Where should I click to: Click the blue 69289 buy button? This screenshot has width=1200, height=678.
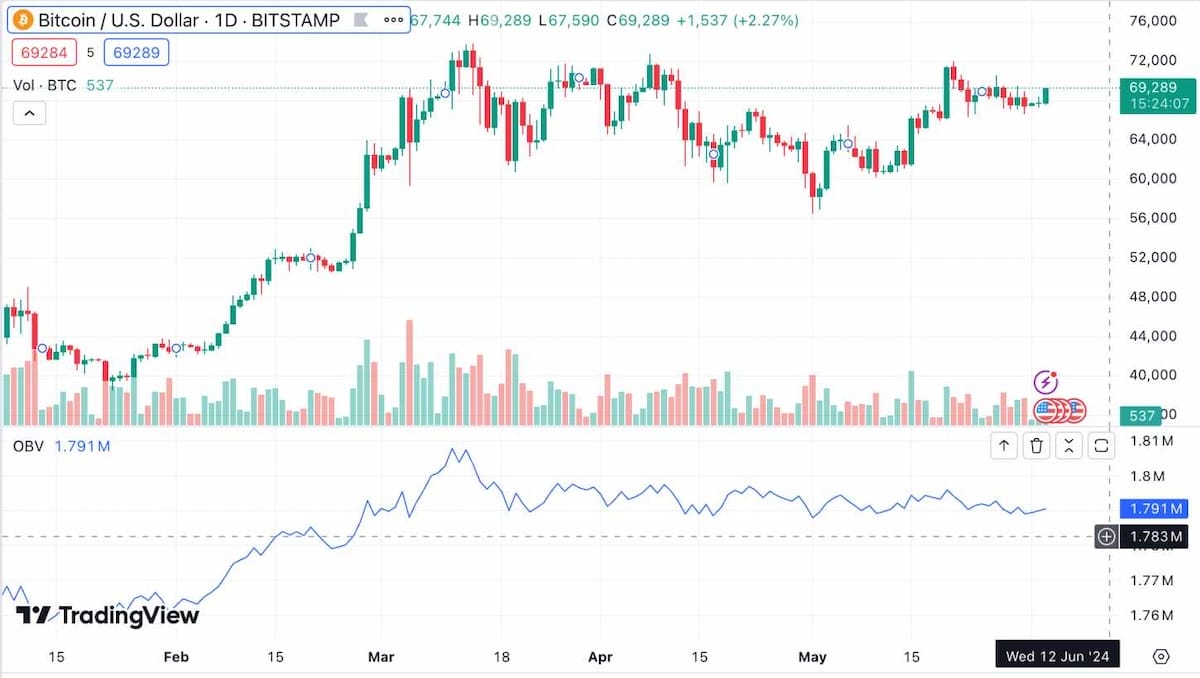[x=136, y=52]
